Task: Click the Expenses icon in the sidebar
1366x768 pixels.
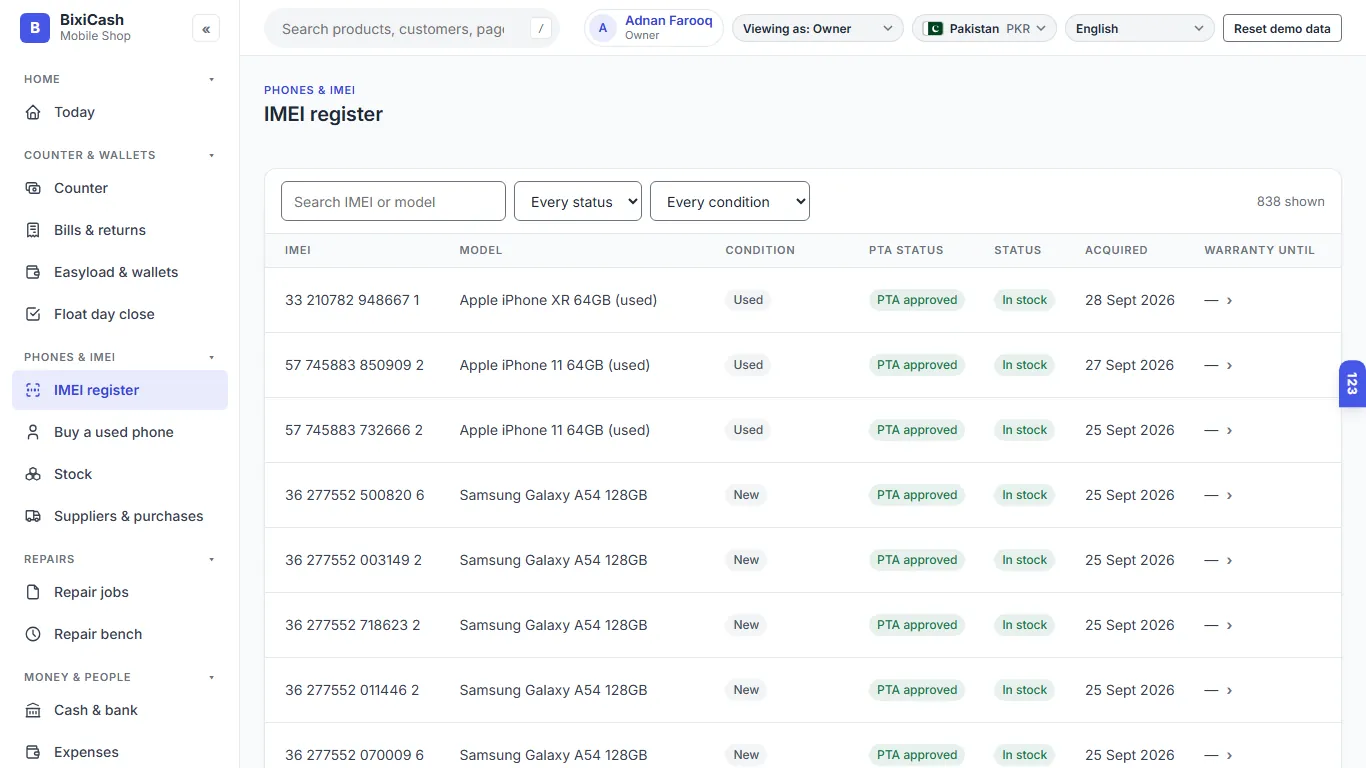Action: click(33, 752)
